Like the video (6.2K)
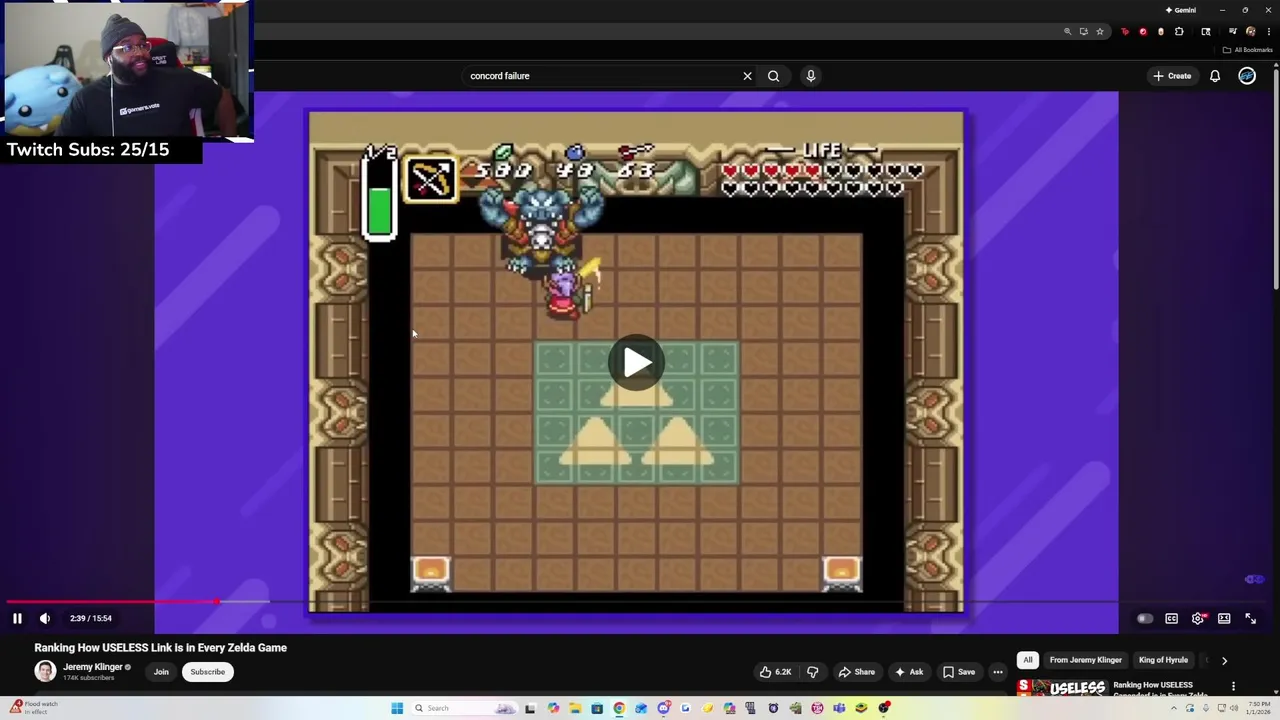 point(776,672)
